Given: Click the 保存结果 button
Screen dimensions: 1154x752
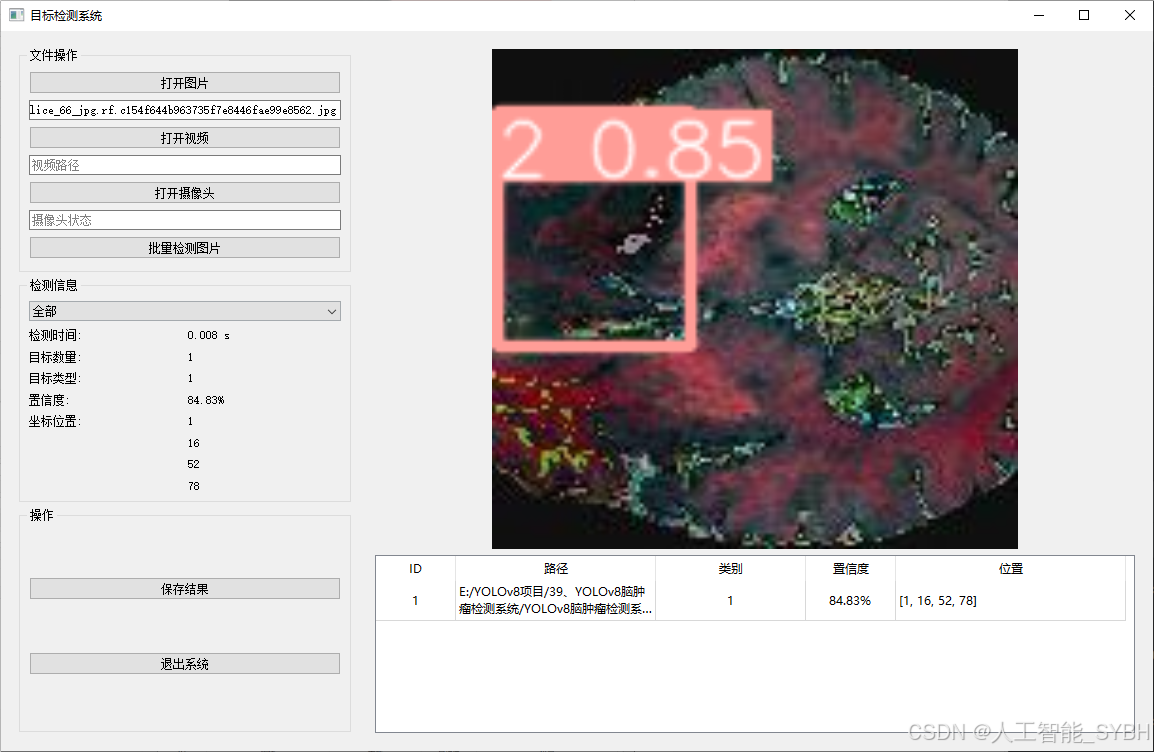Looking at the screenshot, I should coord(185,589).
